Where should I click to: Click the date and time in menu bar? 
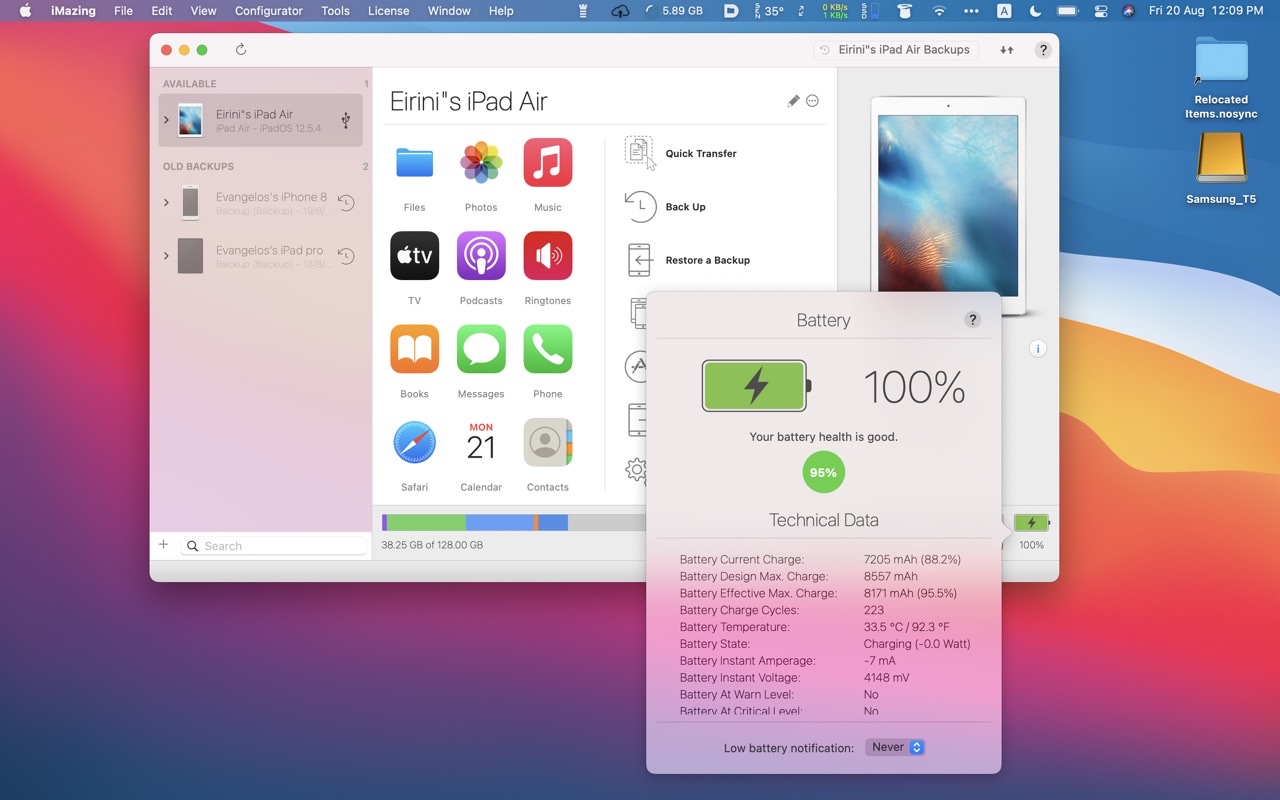[1205, 11]
